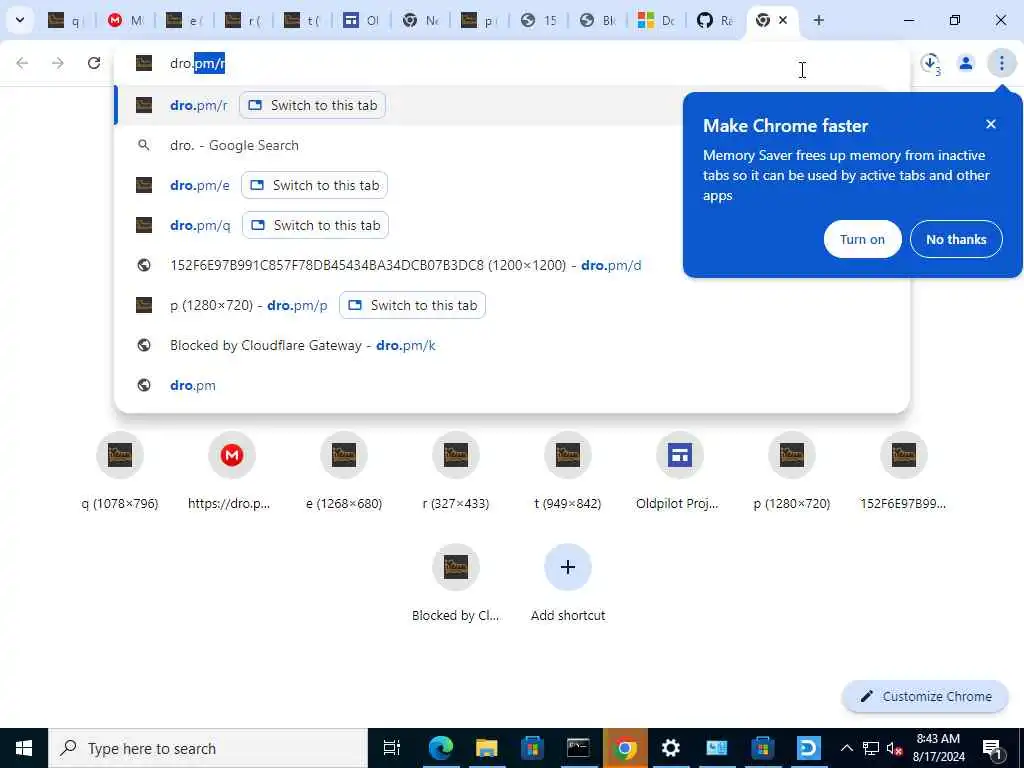
Task: Switch to the Oldpilot 'Ol' browser tab
Action: [361, 20]
